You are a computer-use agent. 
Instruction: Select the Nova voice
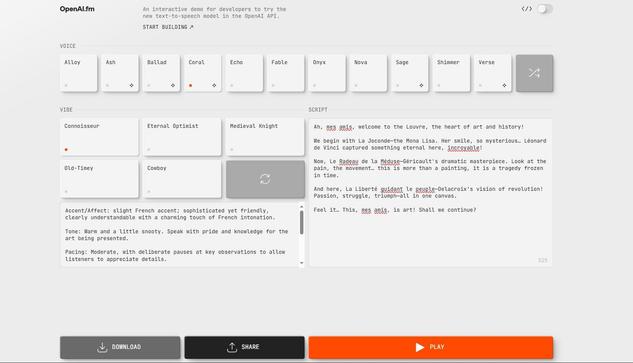[x=369, y=73]
